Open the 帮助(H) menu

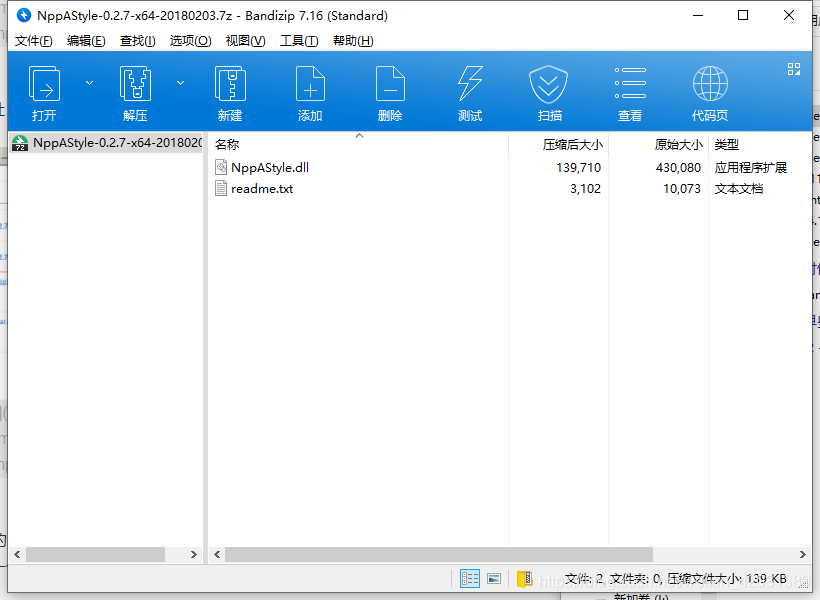click(x=354, y=41)
